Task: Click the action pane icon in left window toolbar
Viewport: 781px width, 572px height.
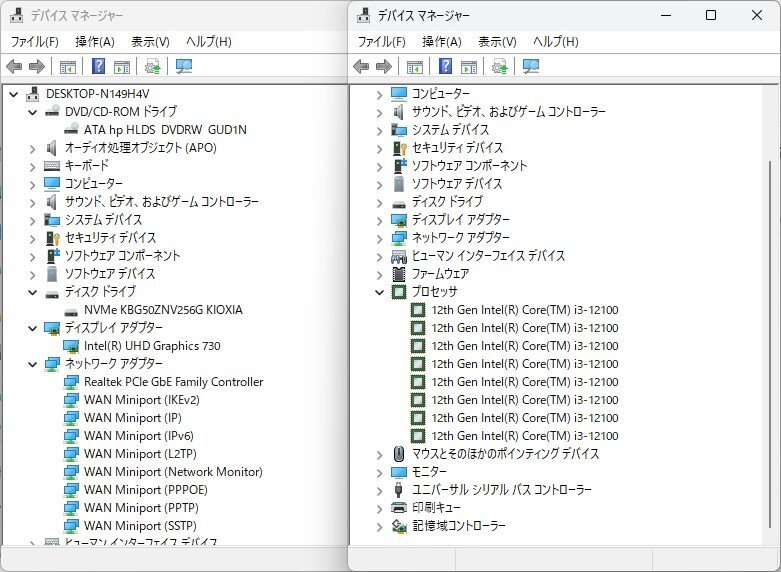Action: [x=122, y=66]
